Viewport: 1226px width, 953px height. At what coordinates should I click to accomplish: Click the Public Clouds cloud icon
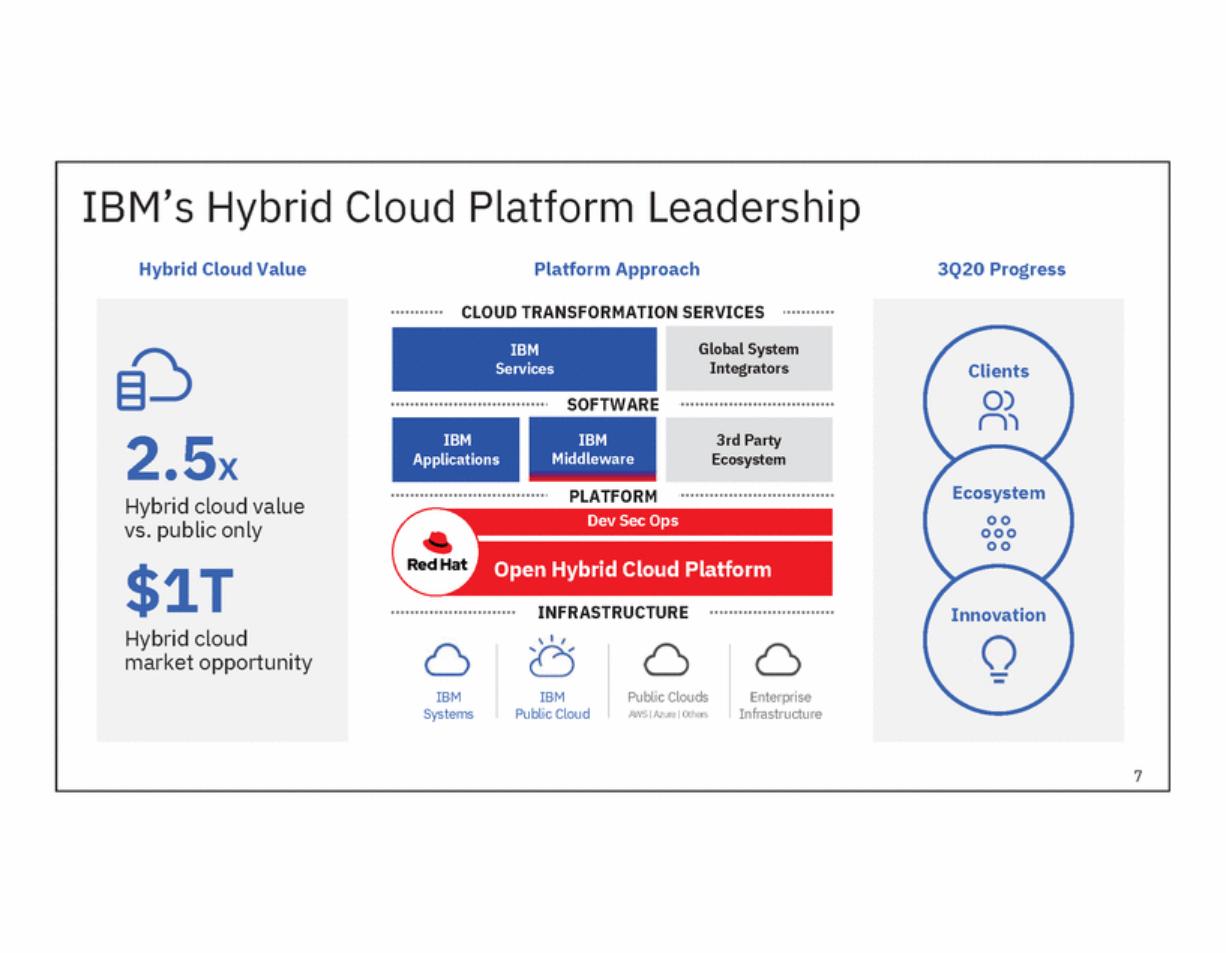(x=666, y=660)
